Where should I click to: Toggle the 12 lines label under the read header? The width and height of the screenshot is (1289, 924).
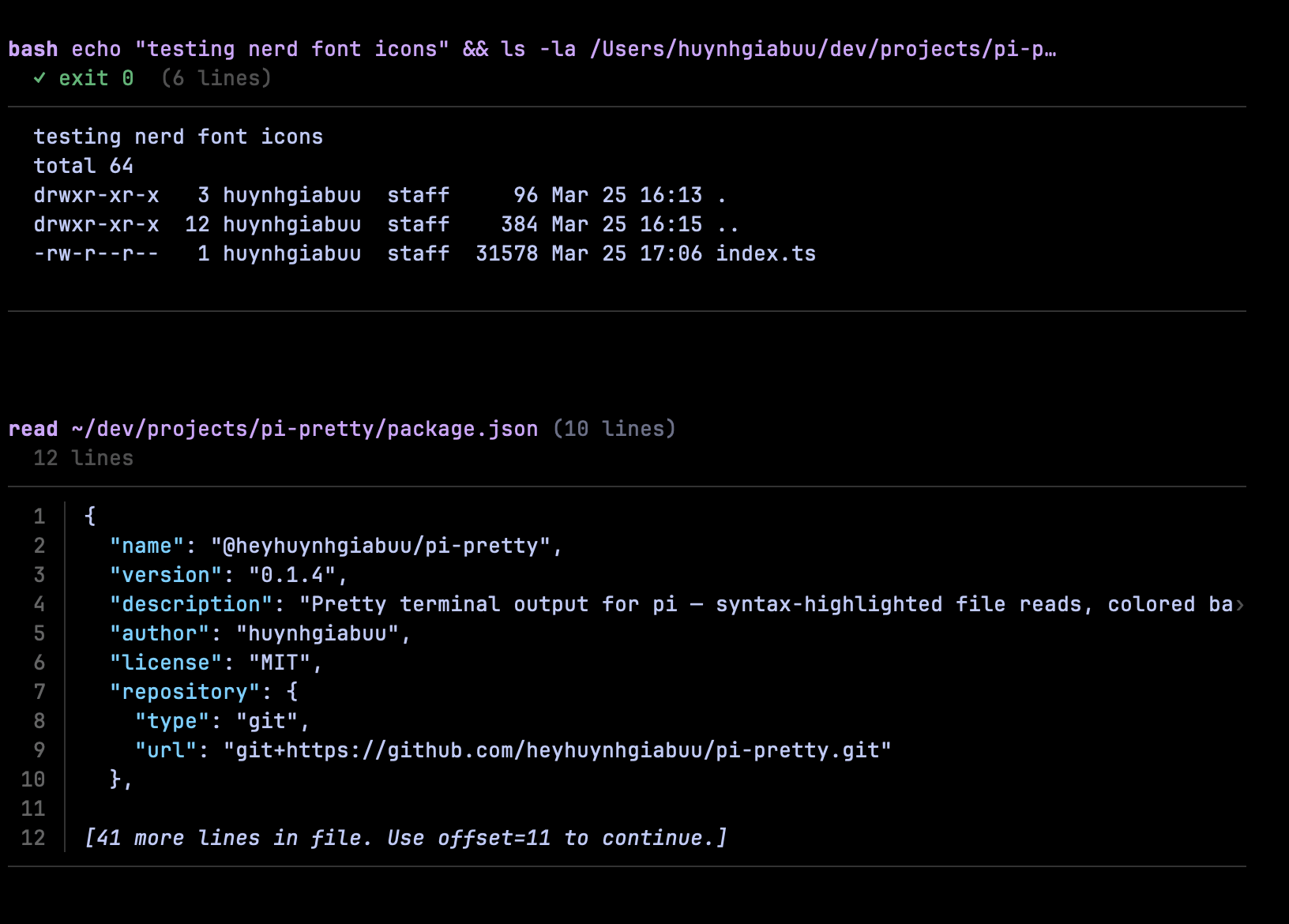82,457
